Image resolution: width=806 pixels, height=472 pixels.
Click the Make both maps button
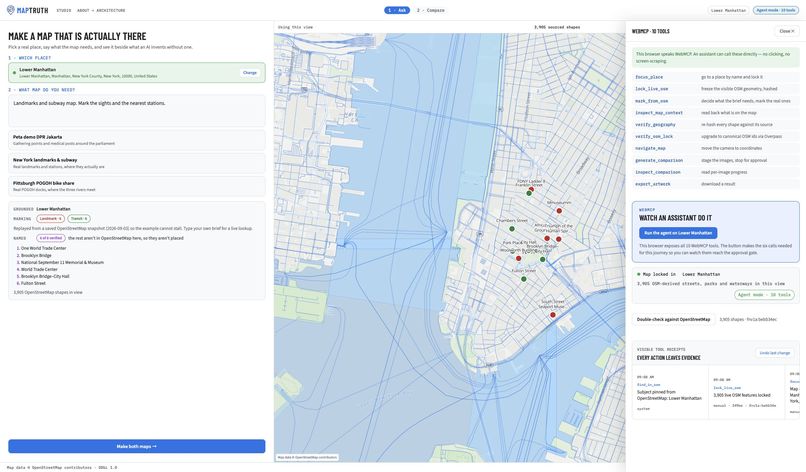coord(137,446)
